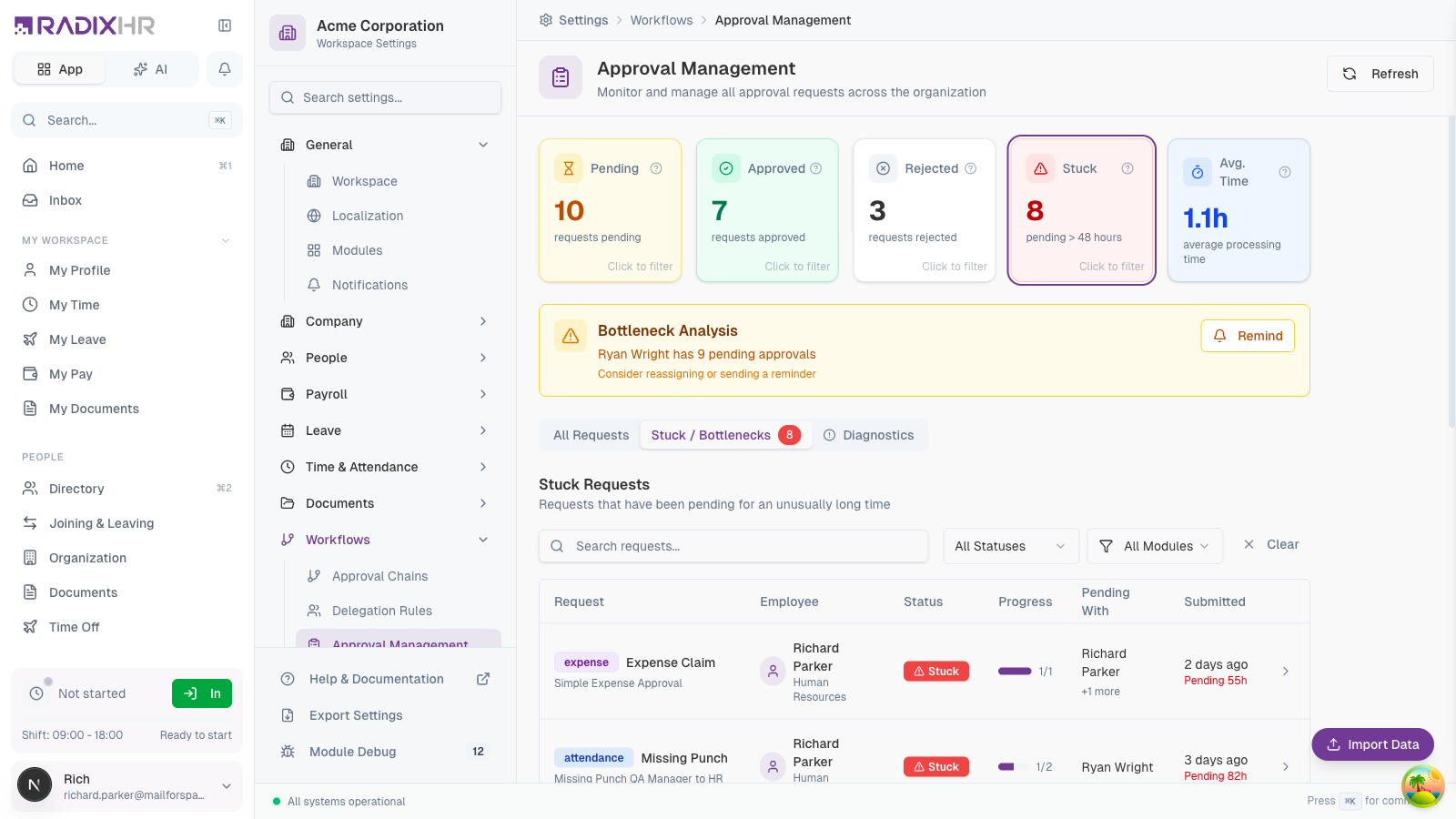Click the Refresh button
This screenshot has width=1456, height=819.
1380,74
